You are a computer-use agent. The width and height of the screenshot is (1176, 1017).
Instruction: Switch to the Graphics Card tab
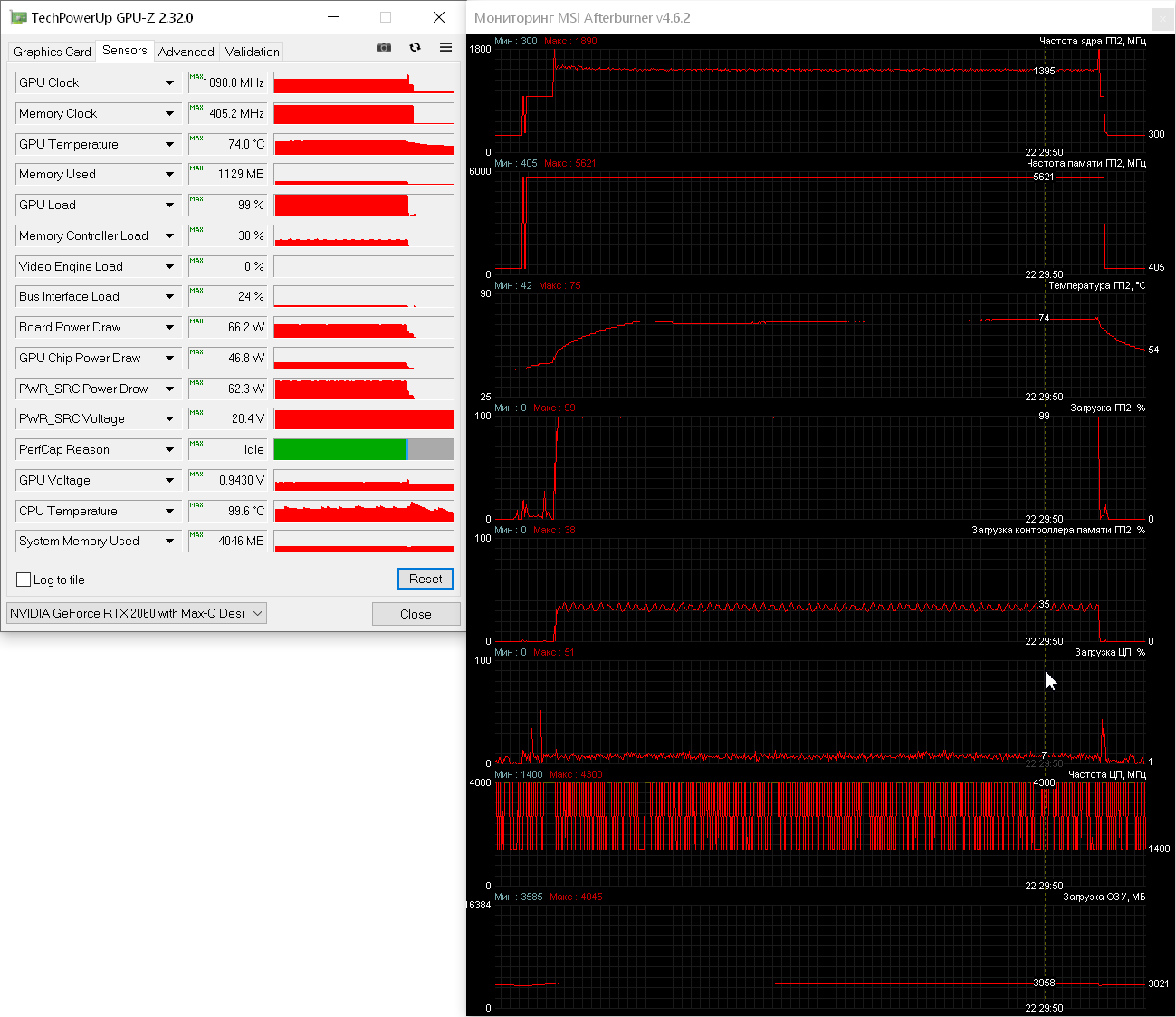point(53,52)
